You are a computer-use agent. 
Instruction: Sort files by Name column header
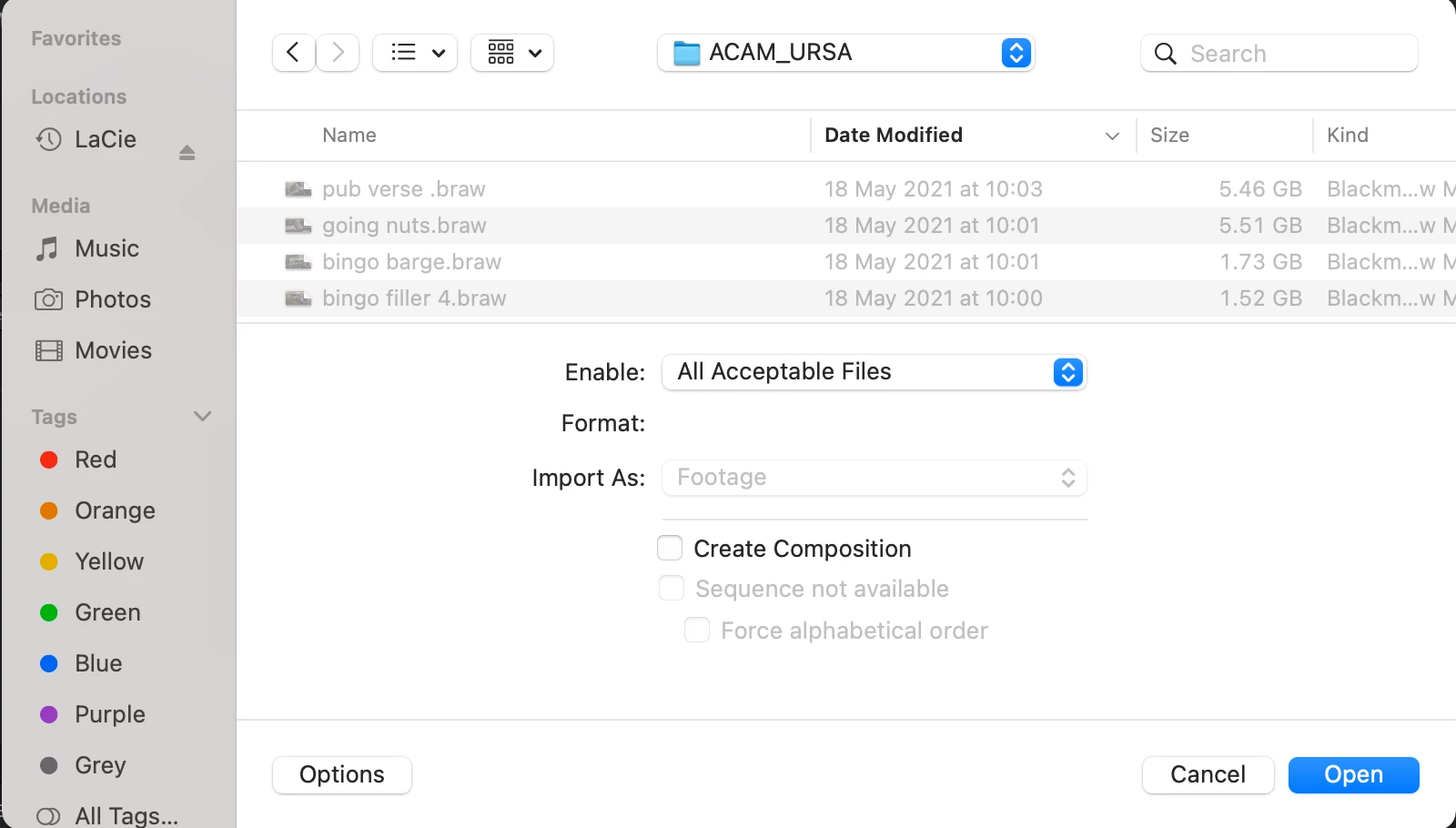click(349, 136)
